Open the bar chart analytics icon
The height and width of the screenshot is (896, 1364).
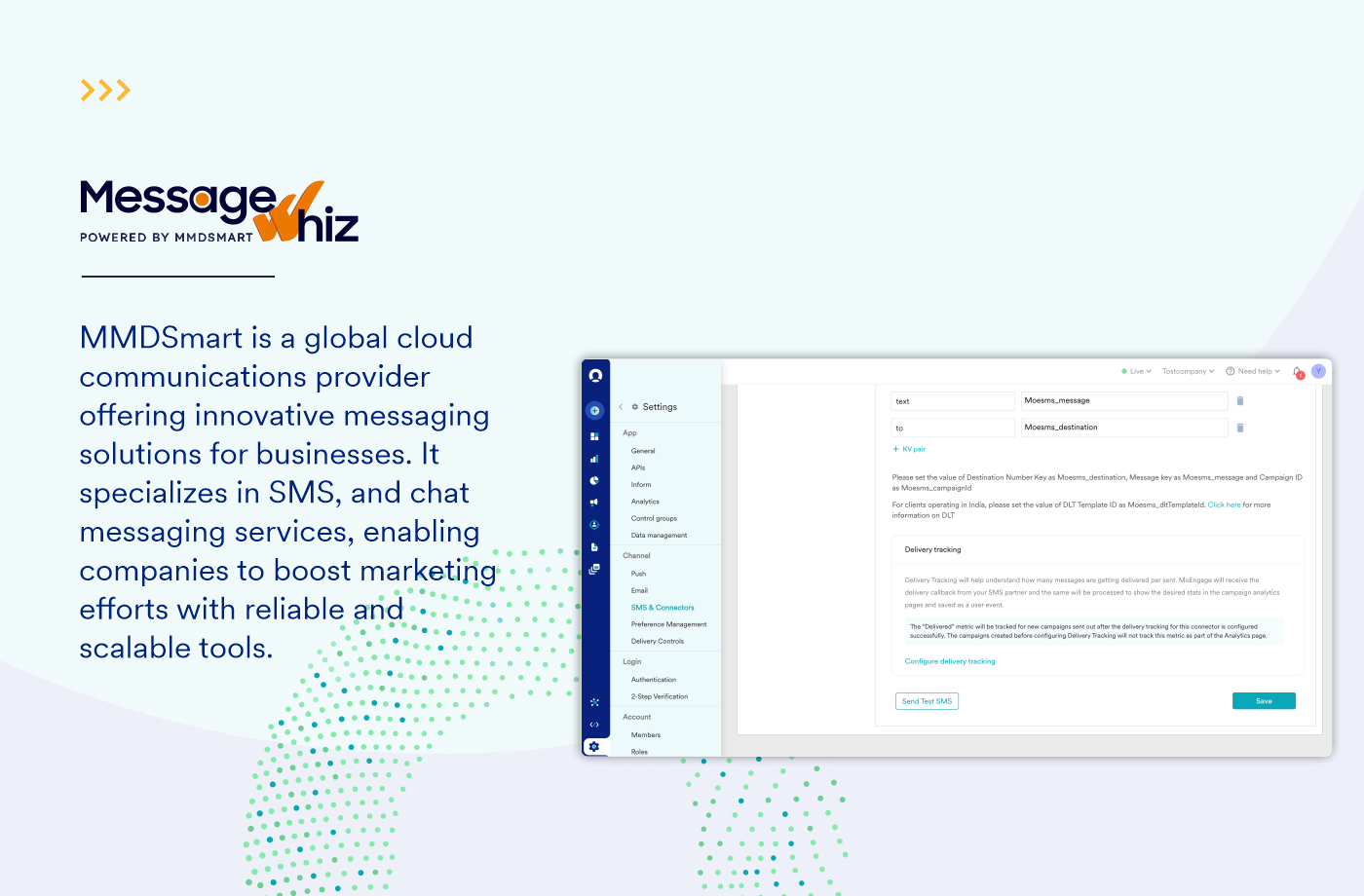coord(594,459)
